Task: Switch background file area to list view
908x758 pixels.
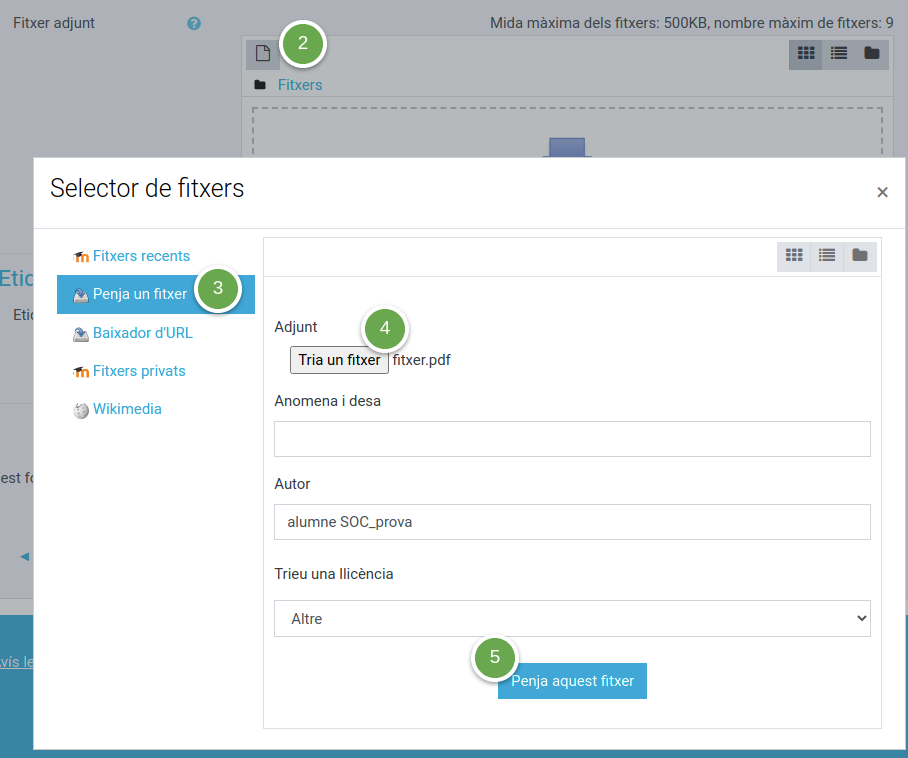Action: point(839,54)
